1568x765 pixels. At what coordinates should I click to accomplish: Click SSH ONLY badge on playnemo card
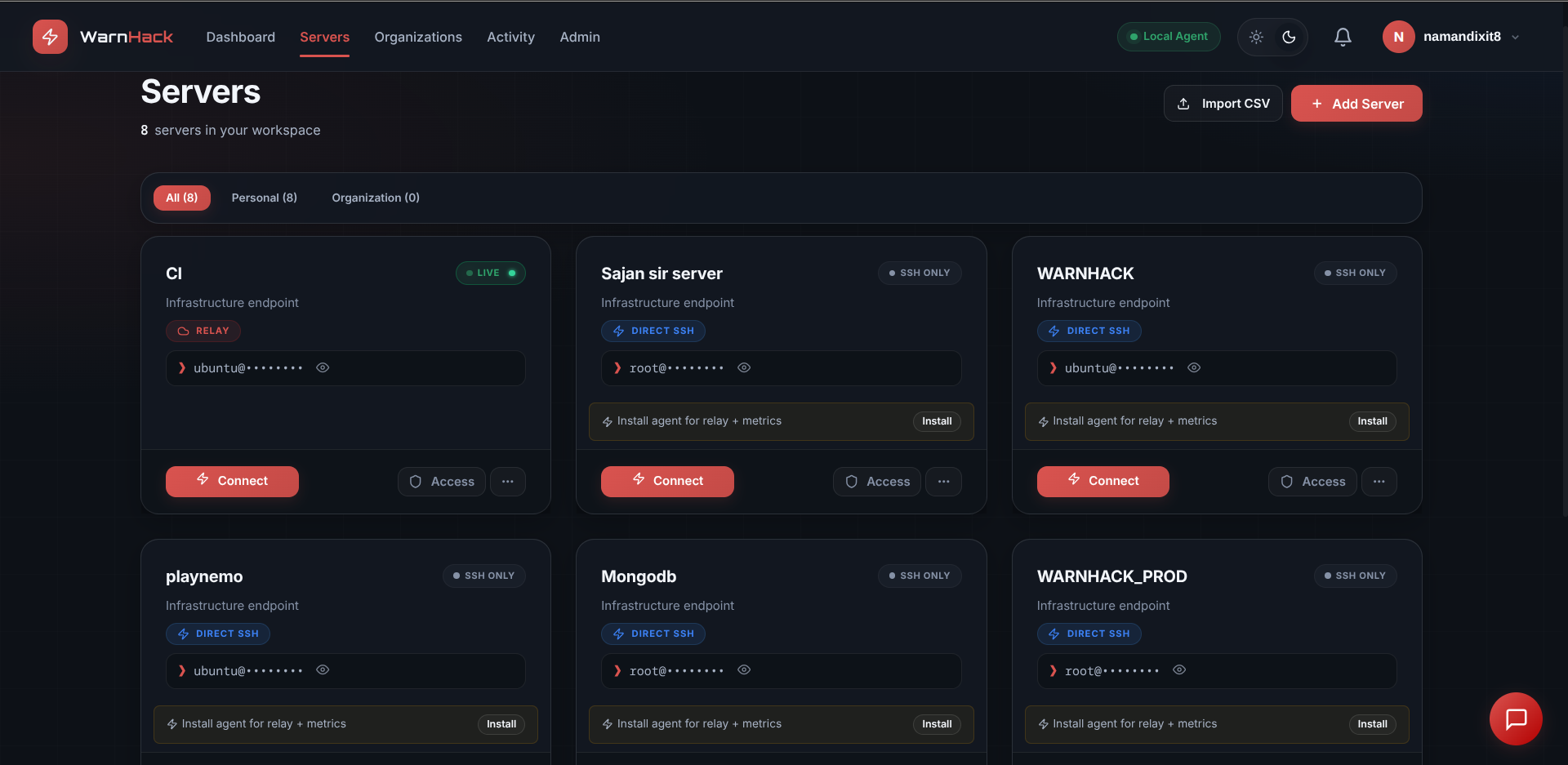pyautogui.click(x=484, y=576)
